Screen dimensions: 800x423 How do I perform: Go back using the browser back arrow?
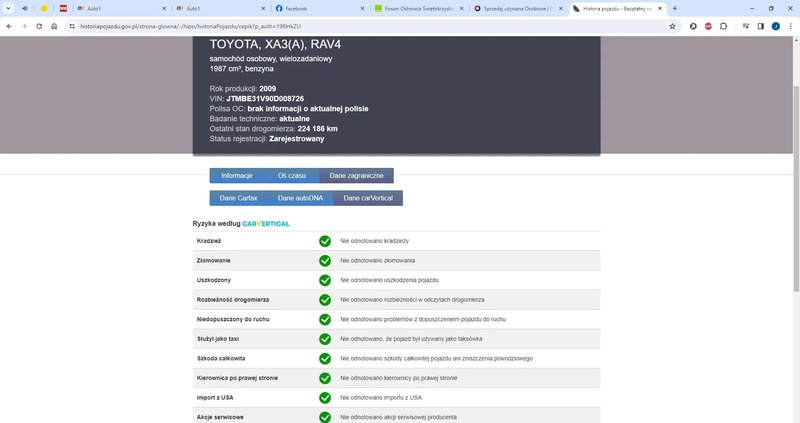[9, 26]
